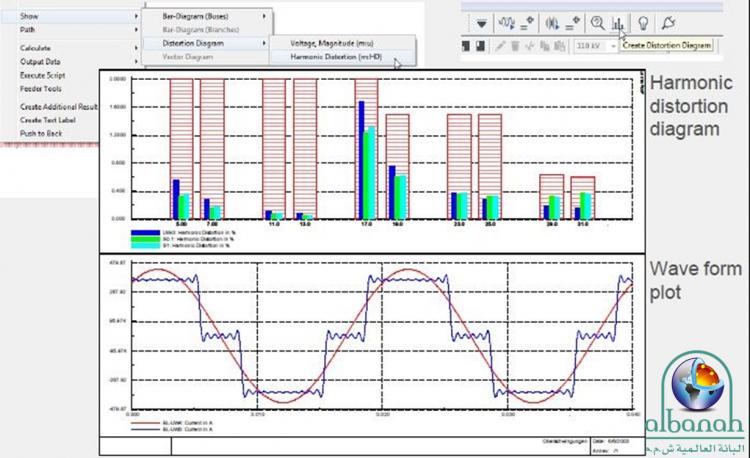
Task: Click the magnifier with question mark icon
Action: click(597, 22)
